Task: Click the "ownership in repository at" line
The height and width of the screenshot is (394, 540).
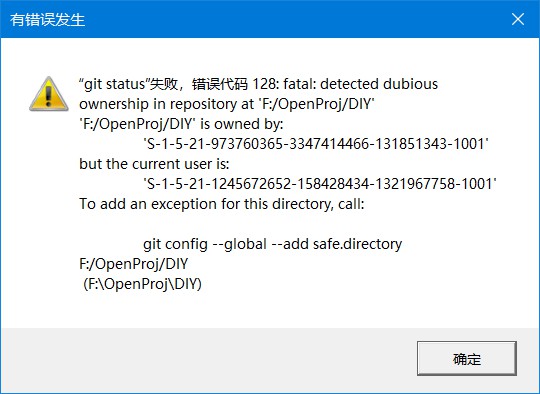Action: [227, 104]
